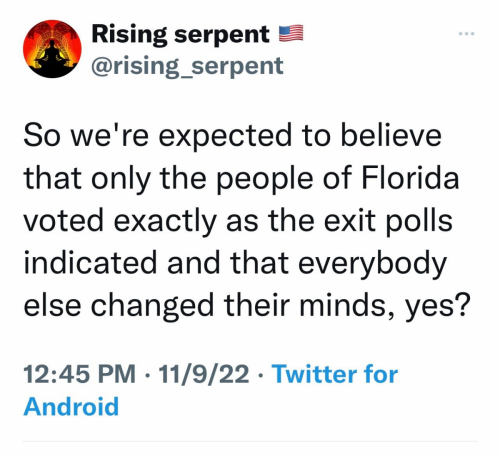
Task: Click the word "indicated" in the tweet
Action: [90, 262]
